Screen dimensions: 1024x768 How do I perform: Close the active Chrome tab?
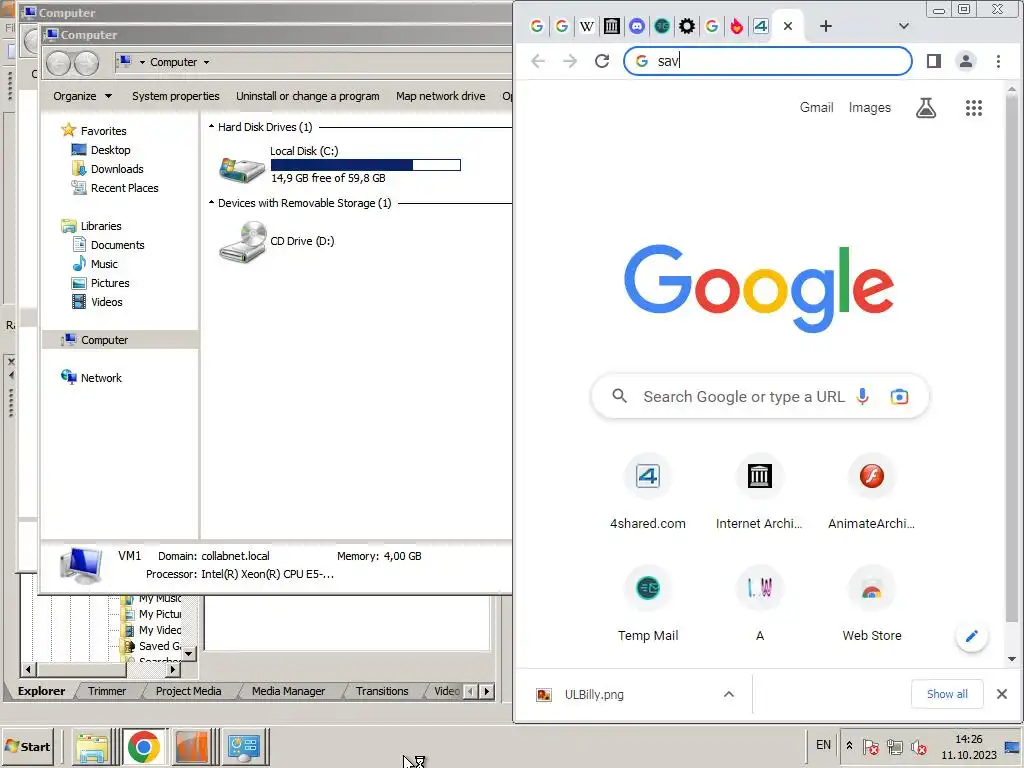(x=788, y=26)
